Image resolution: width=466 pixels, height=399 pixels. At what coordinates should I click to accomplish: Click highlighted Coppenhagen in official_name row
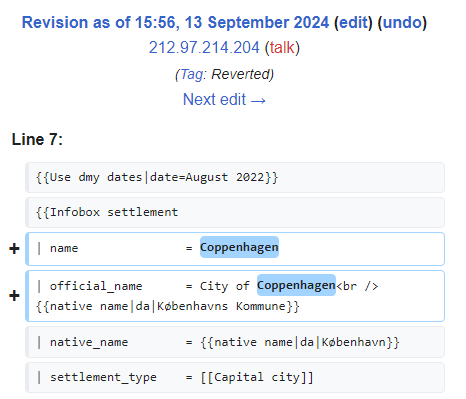tap(296, 285)
